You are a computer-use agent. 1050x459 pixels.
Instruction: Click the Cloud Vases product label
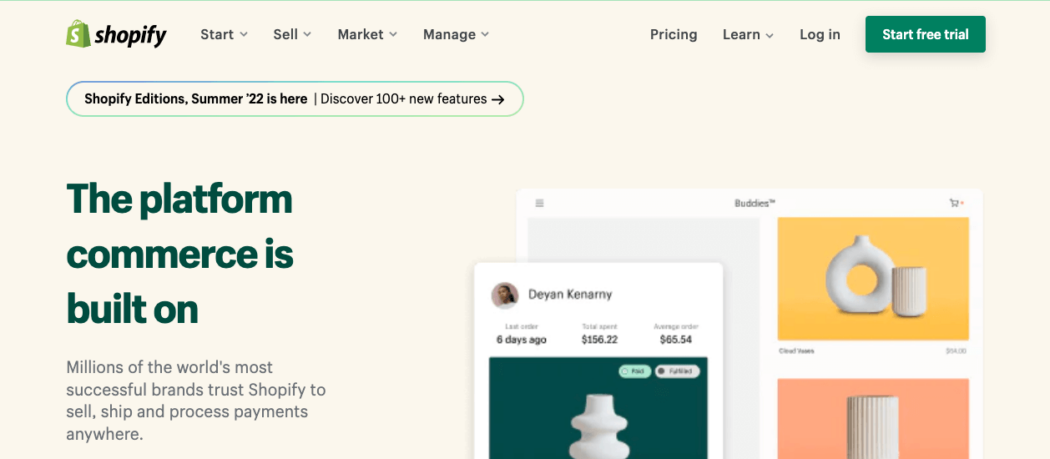pos(796,350)
